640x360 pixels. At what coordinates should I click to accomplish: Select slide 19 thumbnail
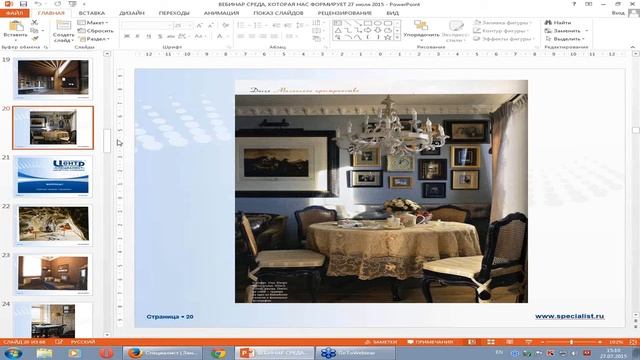[53, 78]
